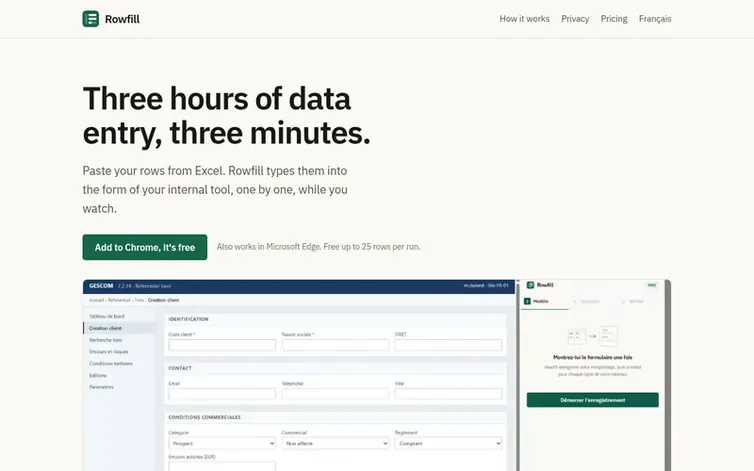This screenshot has height=471, width=754.
Task: Click the GESCOM title in demo app
Action: (101, 286)
